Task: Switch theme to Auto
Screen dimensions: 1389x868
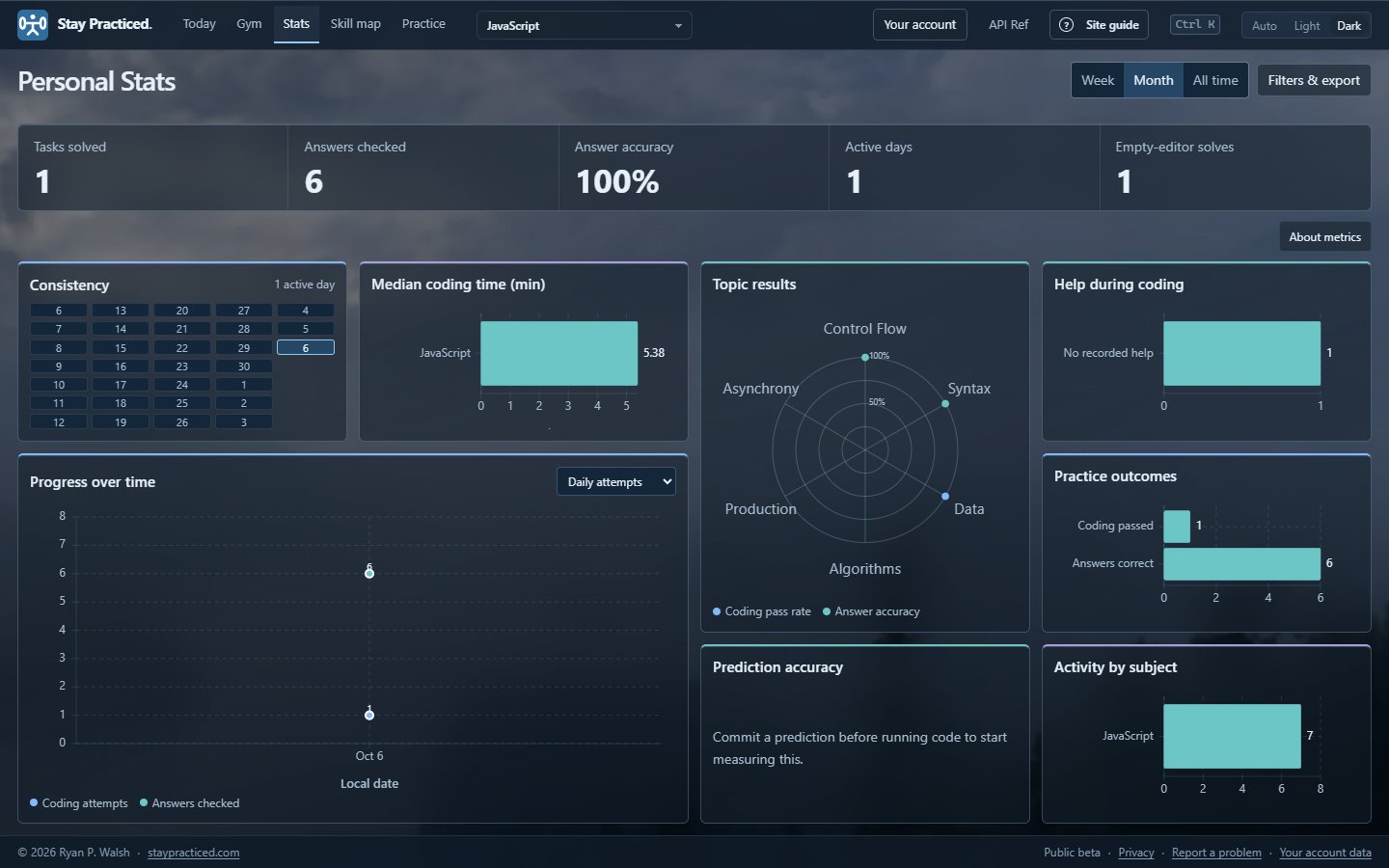Action: coord(1264,26)
